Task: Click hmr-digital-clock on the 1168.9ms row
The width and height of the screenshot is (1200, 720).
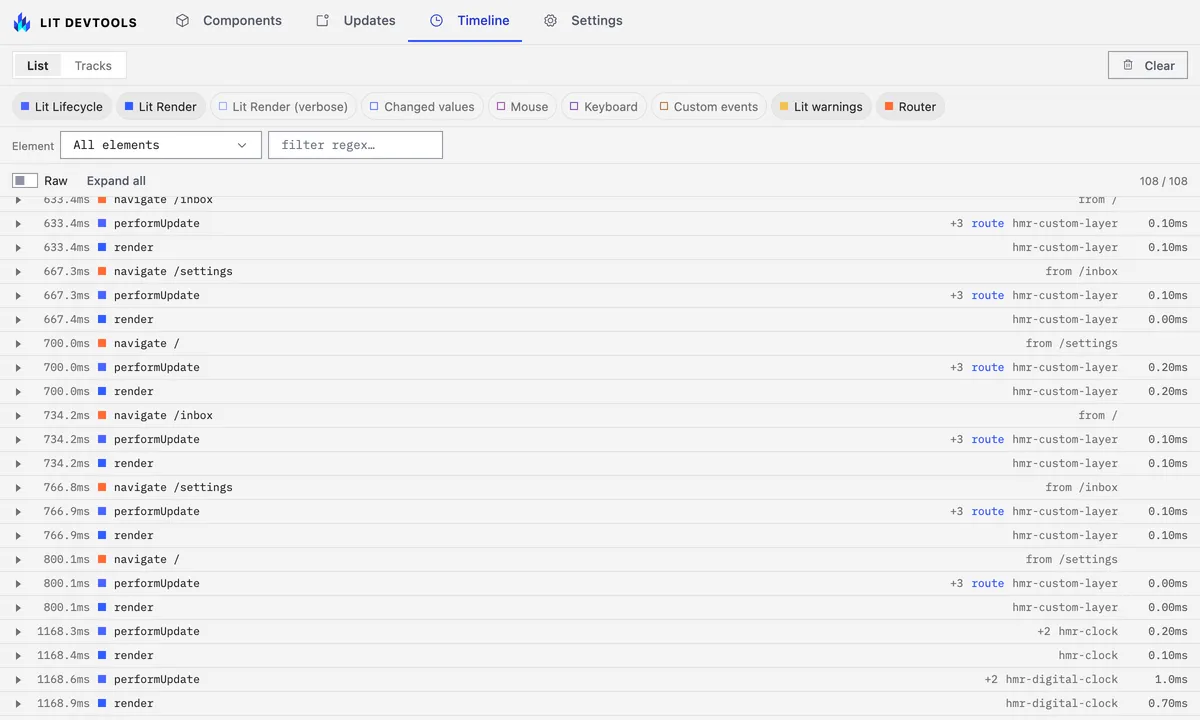Action: [1062, 703]
